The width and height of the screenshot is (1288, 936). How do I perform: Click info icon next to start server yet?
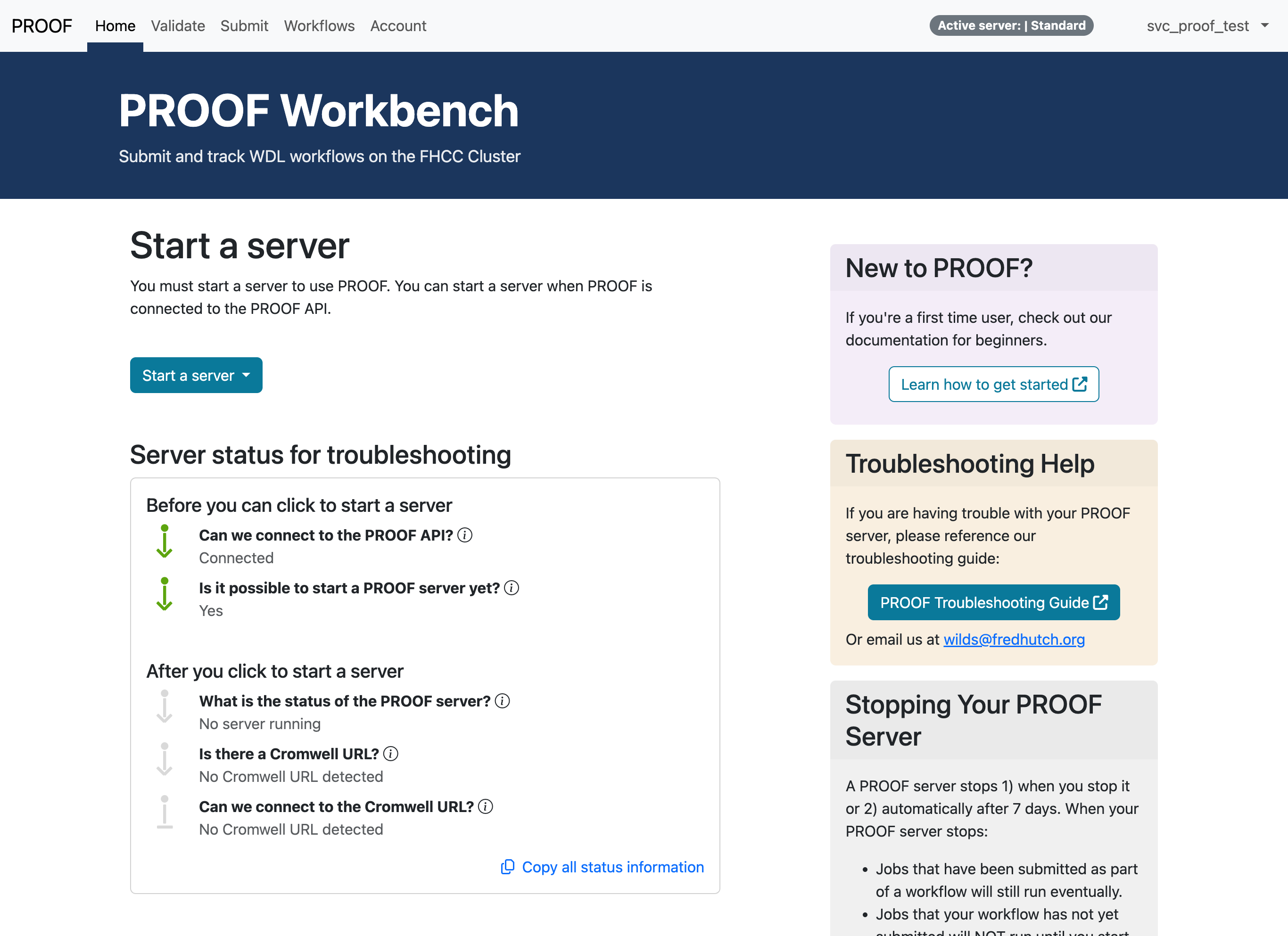coord(511,588)
